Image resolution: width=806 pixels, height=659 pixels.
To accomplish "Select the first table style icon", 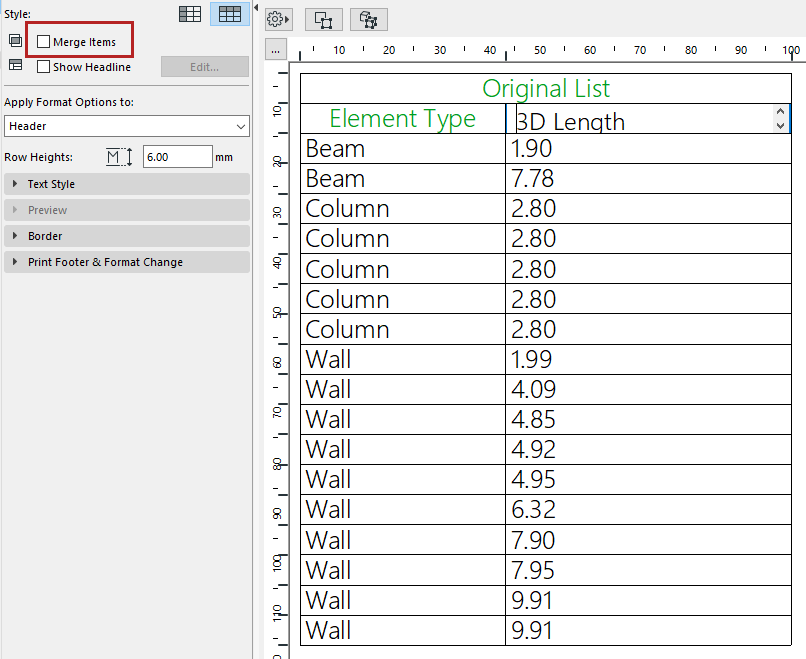I will [x=190, y=14].
